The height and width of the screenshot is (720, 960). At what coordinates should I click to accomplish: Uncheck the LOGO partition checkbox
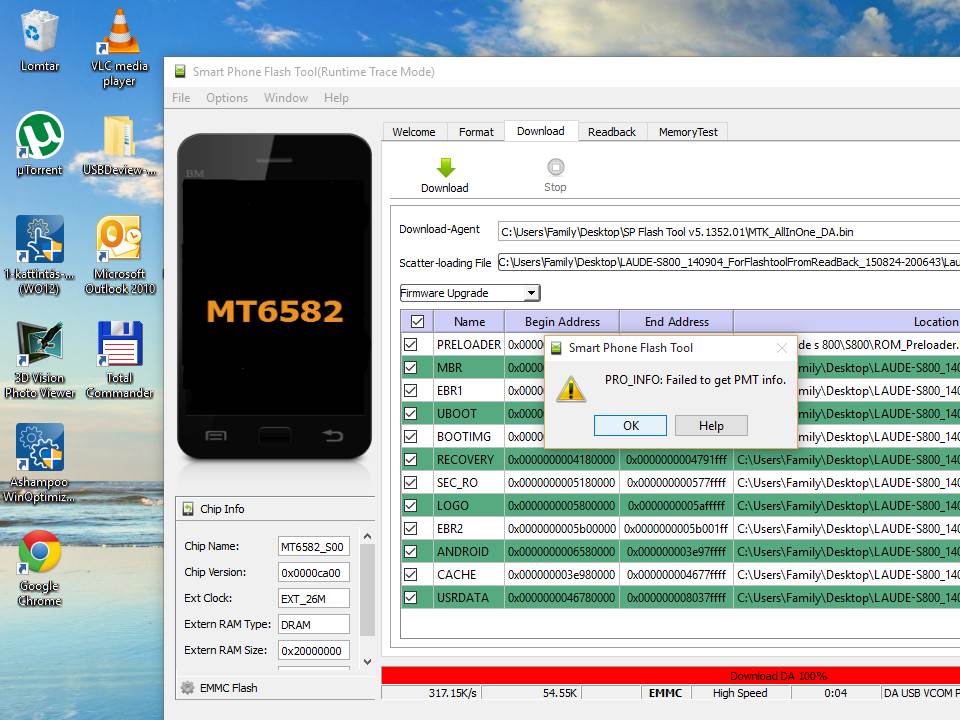coord(410,506)
